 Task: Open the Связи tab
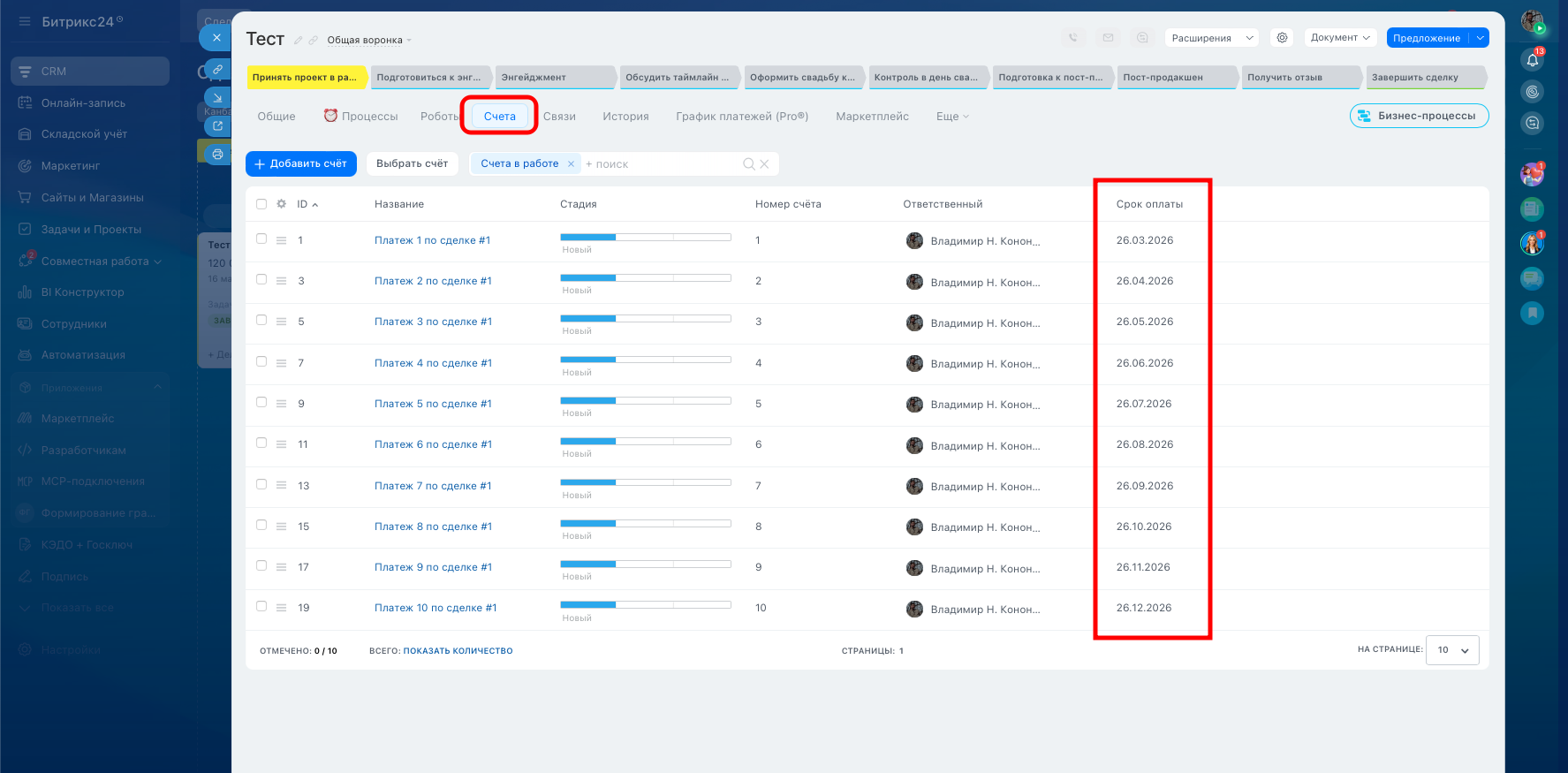click(559, 117)
